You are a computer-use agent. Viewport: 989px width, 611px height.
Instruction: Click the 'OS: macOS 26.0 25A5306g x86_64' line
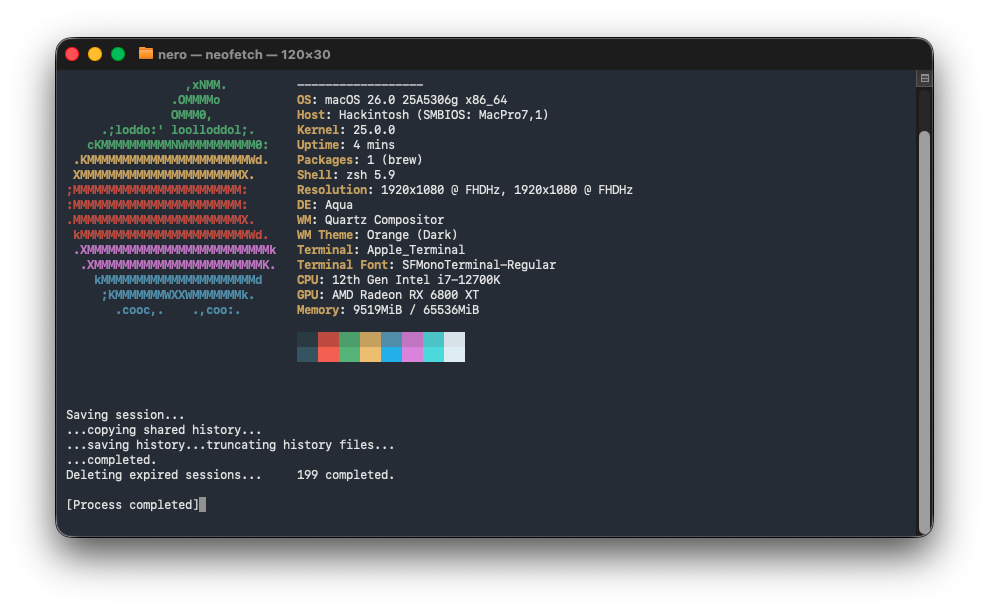click(402, 100)
